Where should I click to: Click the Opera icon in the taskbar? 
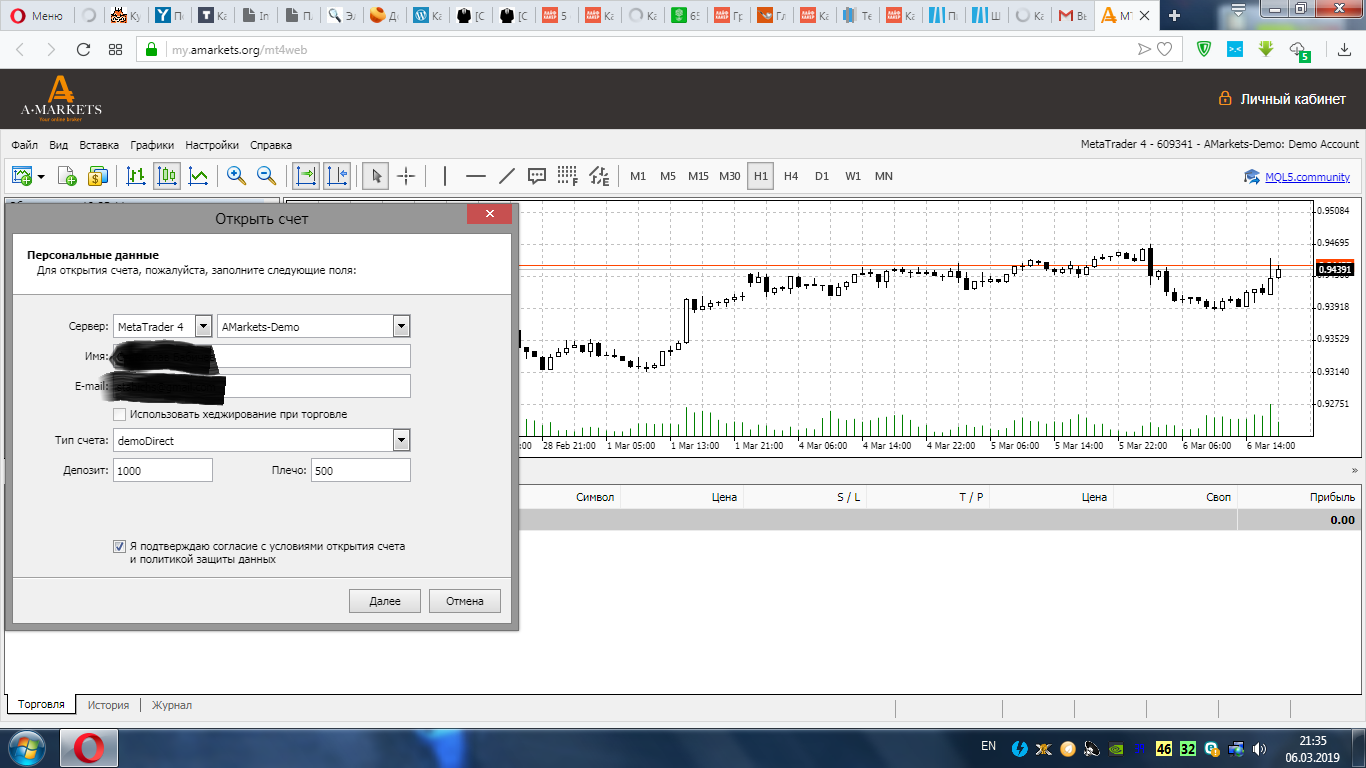click(89, 747)
